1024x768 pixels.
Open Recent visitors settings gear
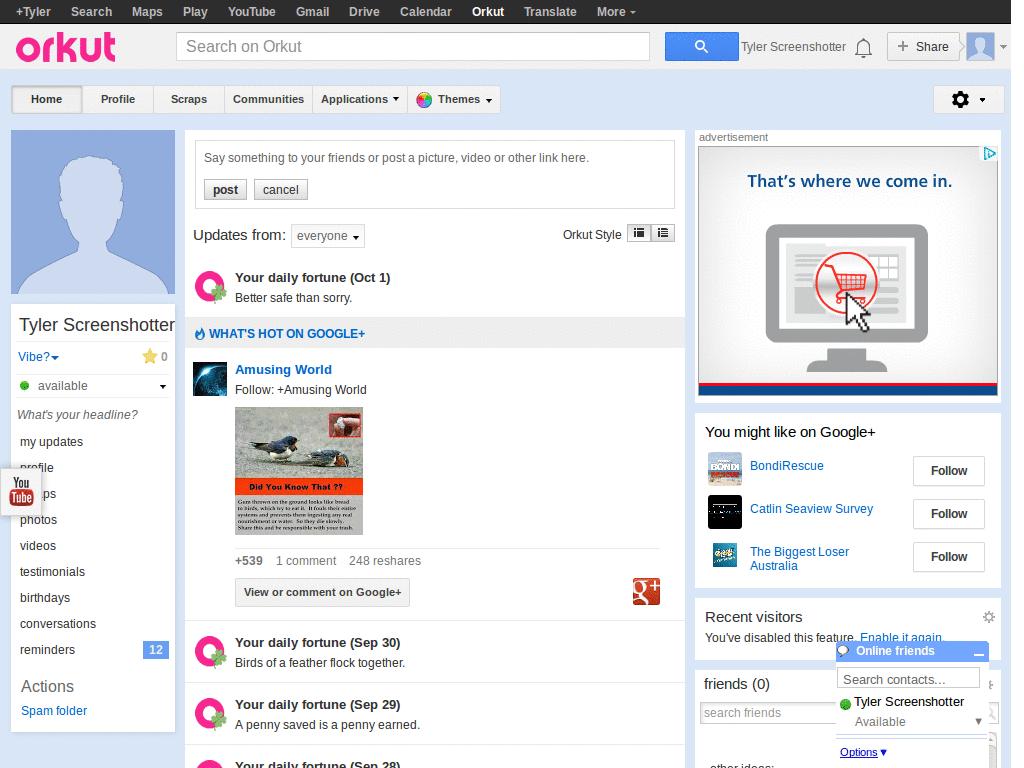[989, 616]
